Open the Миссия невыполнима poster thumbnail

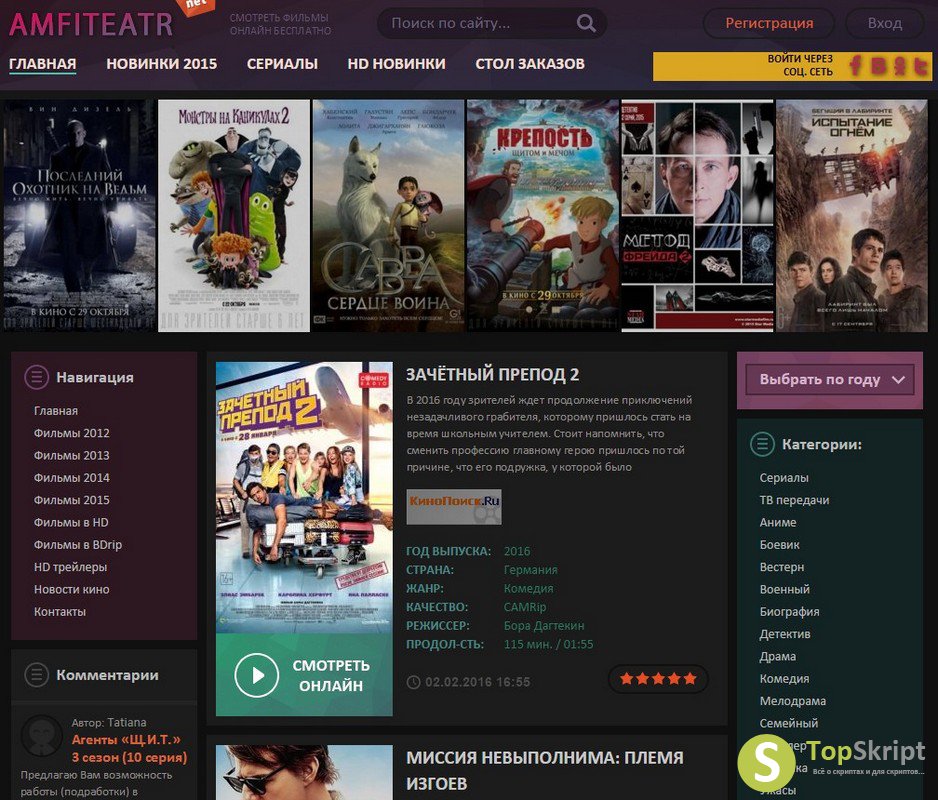(x=304, y=772)
